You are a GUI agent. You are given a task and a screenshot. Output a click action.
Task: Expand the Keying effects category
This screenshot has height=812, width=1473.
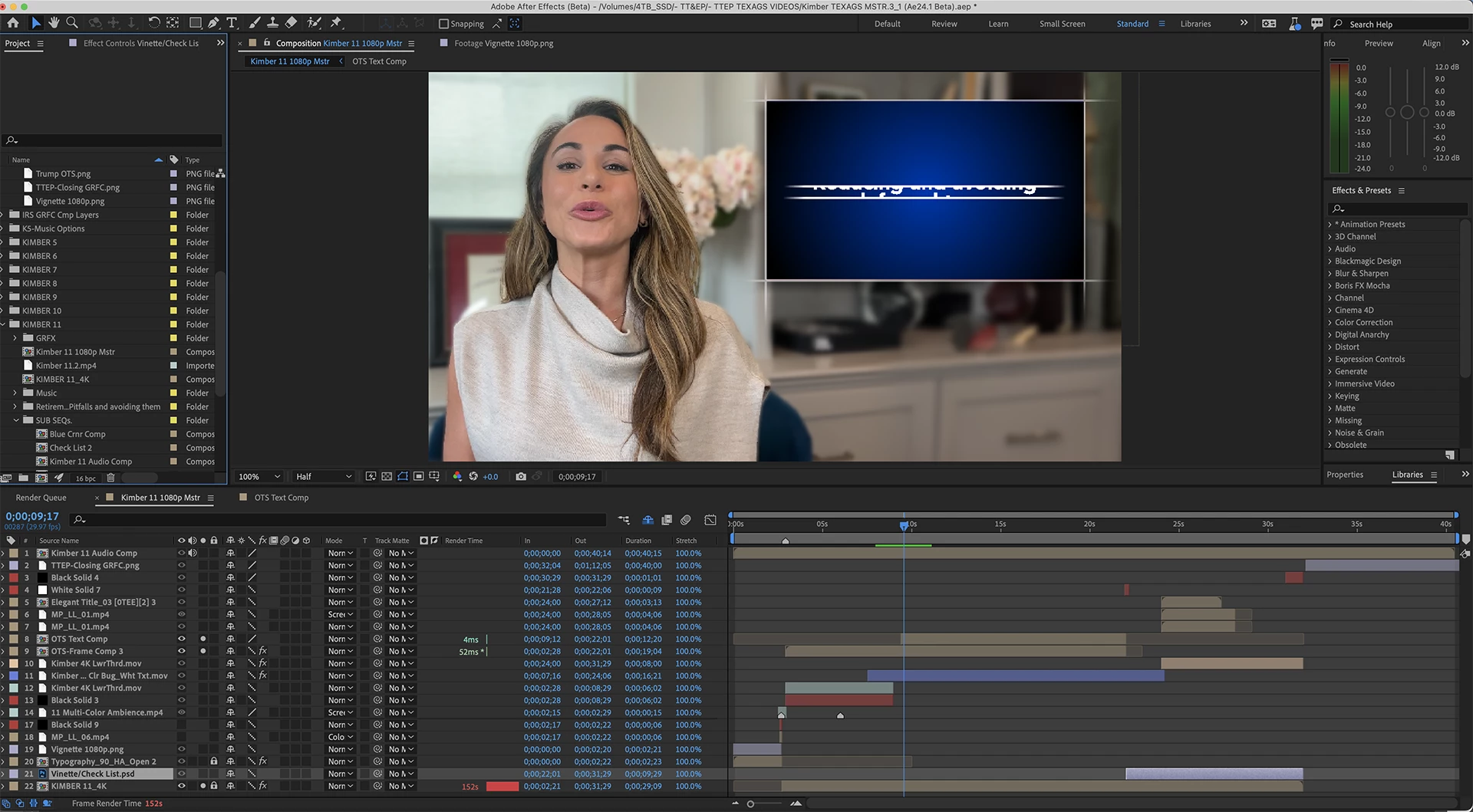(x=1330, y=396)
